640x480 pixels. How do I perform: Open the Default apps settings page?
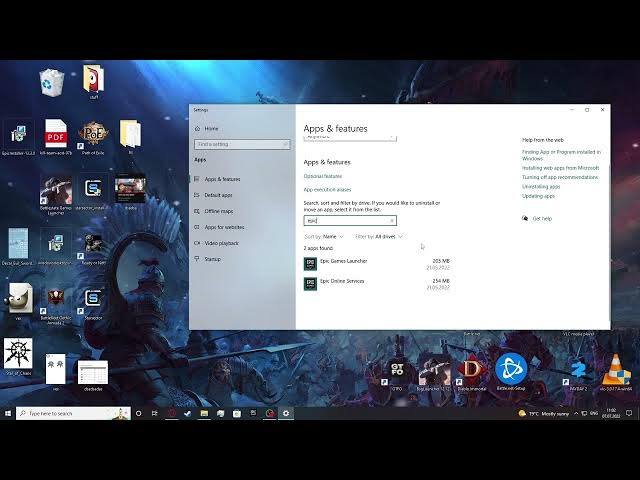(x=218, y=195)
